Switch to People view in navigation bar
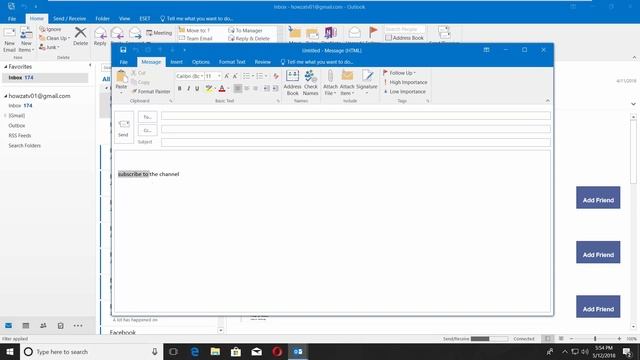Screen dimensions: 640x360 click(x=43, y=325)
